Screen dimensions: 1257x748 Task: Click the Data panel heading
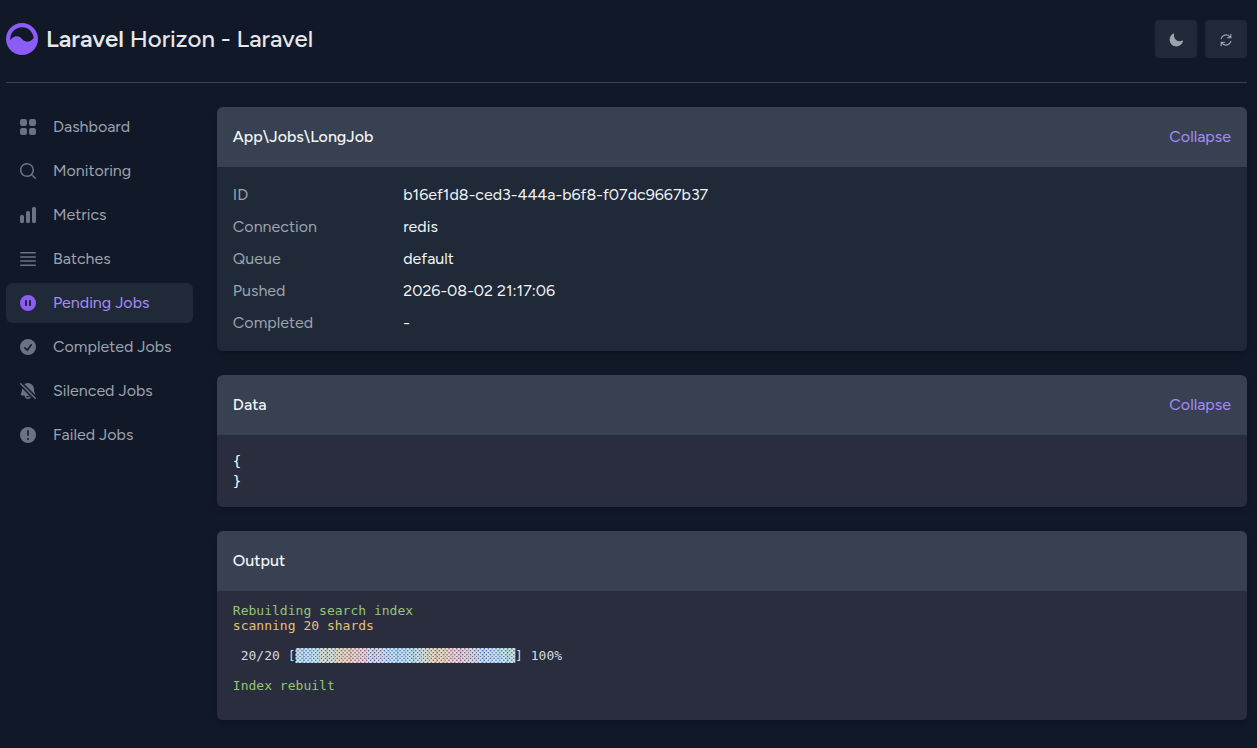tap(250, 405)
